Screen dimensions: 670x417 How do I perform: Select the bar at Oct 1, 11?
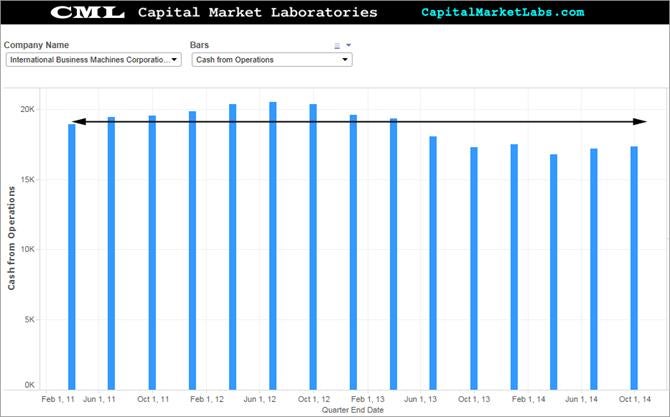(x=153, y=253)
